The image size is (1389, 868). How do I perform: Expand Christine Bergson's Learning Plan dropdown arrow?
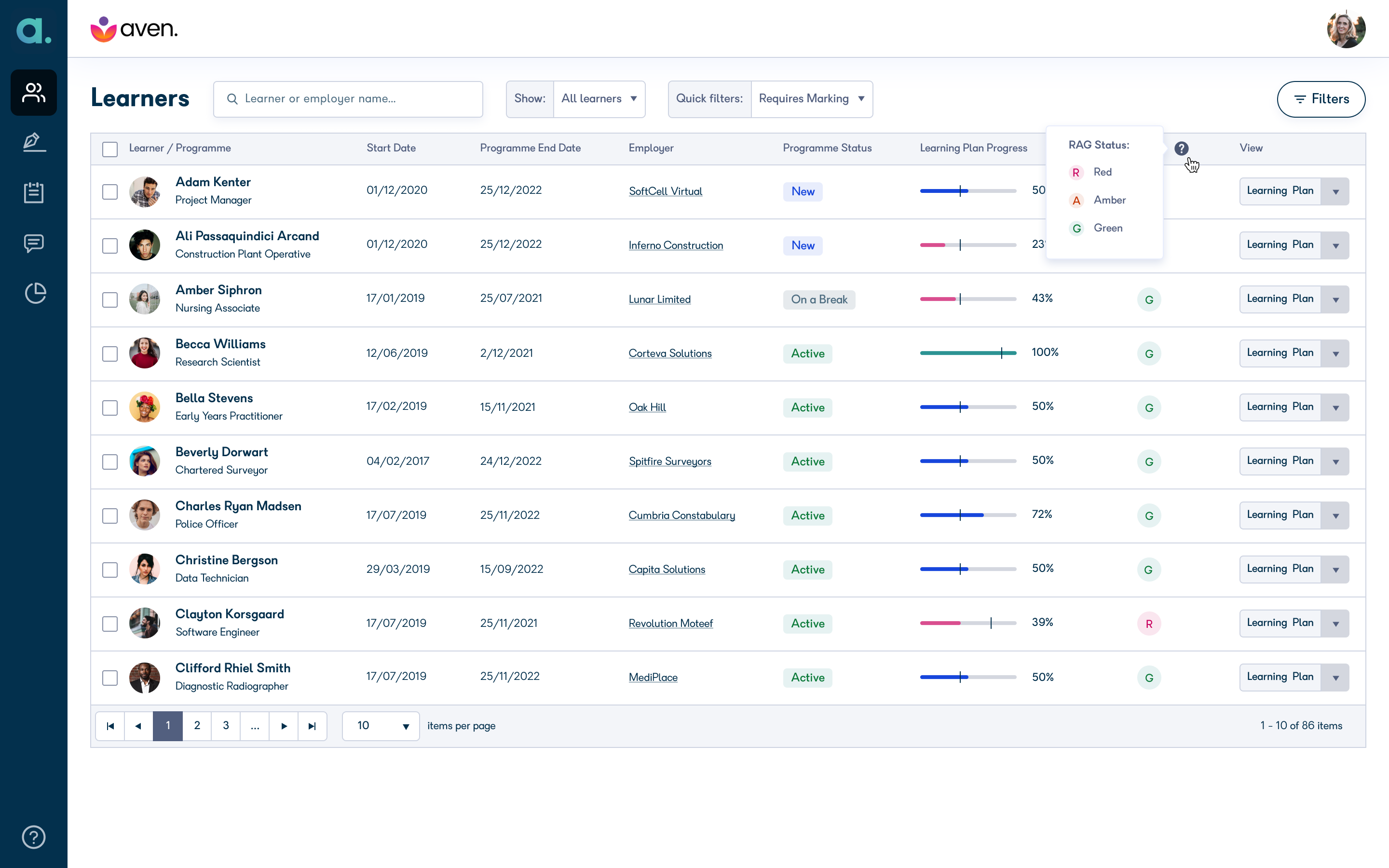pyautogui.click(x=1335, y=570)
